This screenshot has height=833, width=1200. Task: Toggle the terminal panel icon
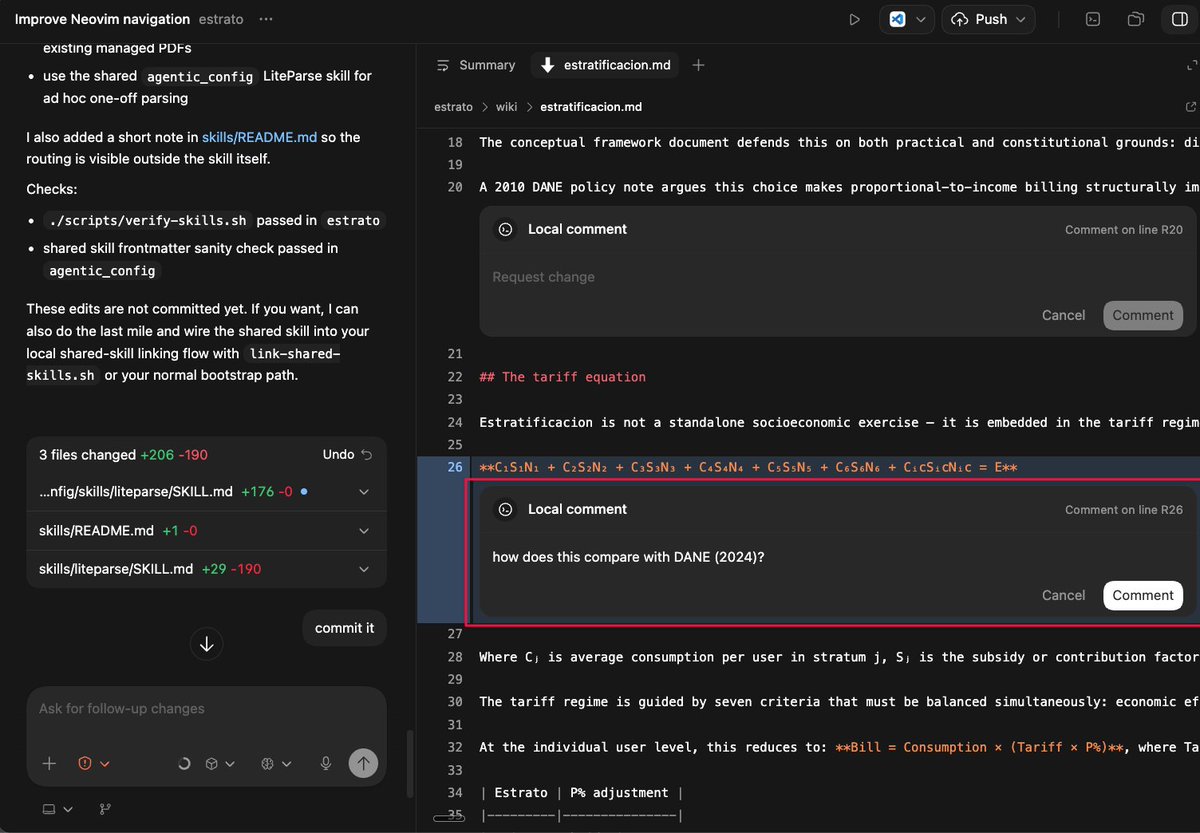[1093, 19]
